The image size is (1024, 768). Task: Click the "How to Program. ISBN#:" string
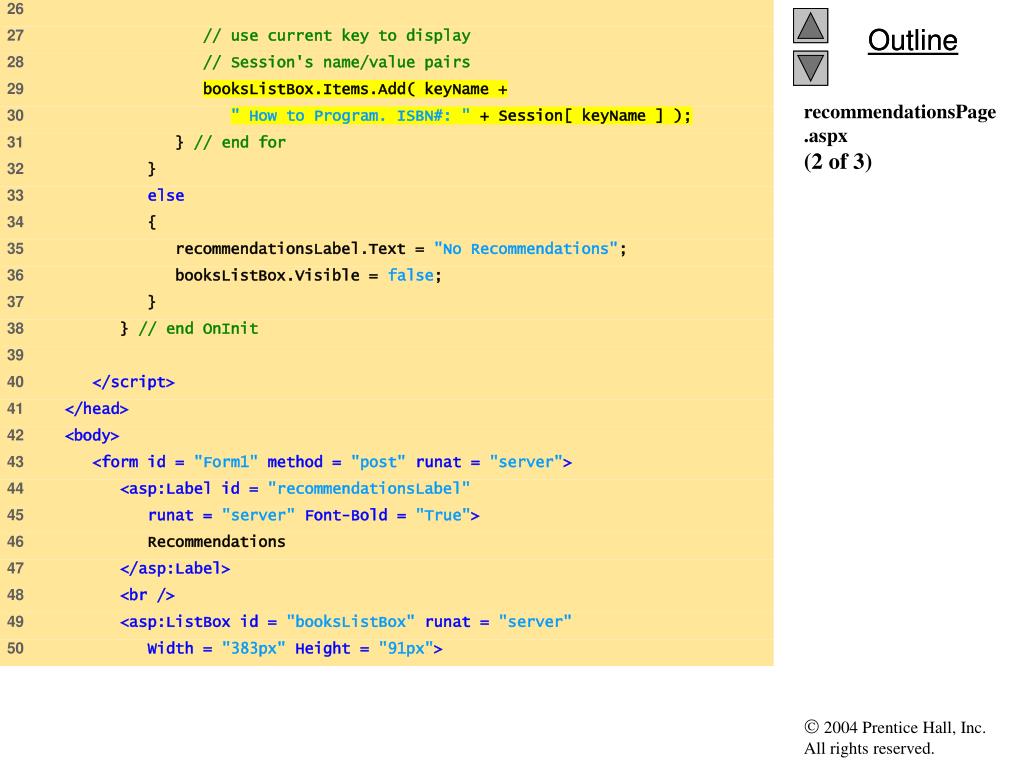(x=350, y=116)
